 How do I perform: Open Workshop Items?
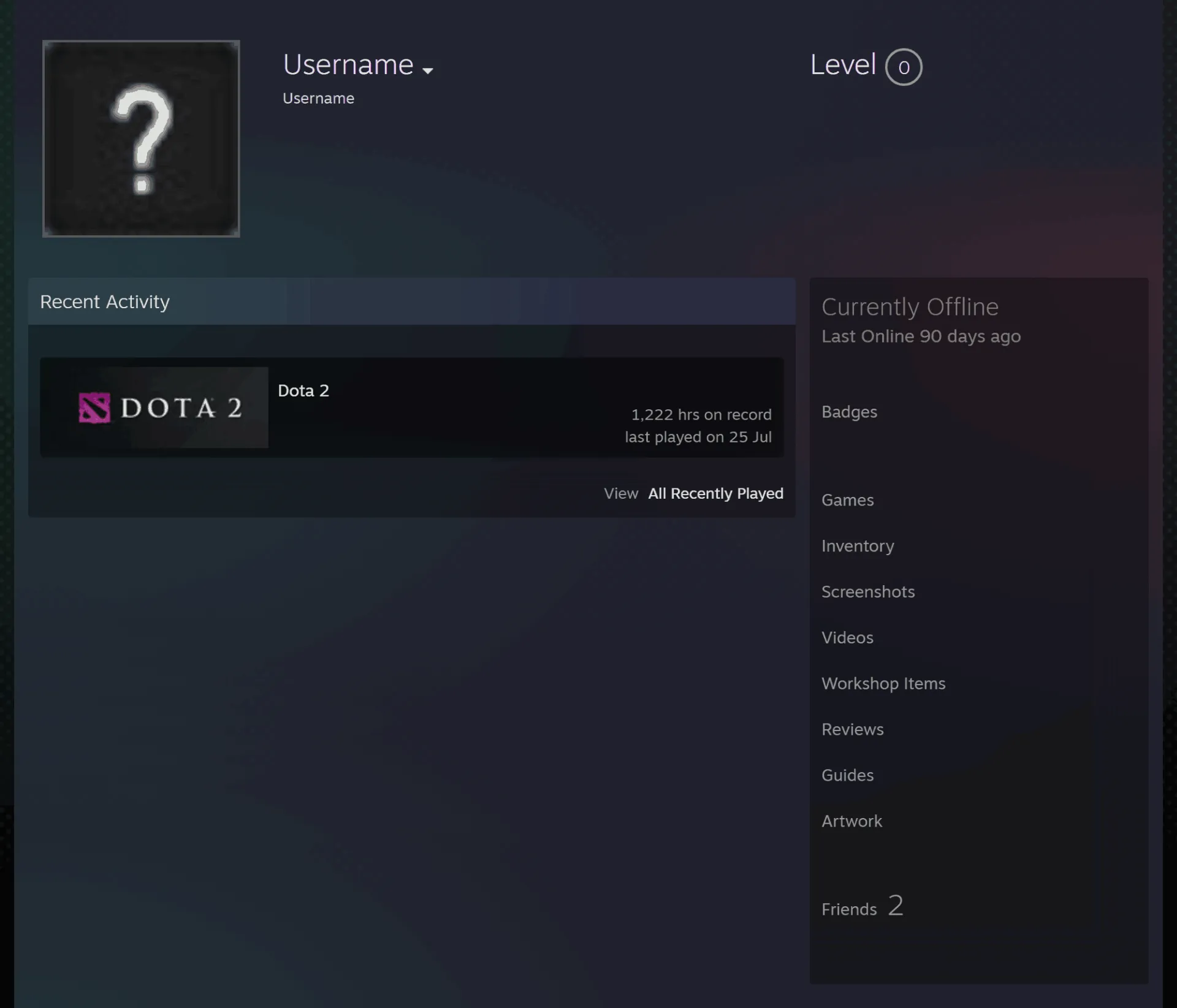(883, 684)
